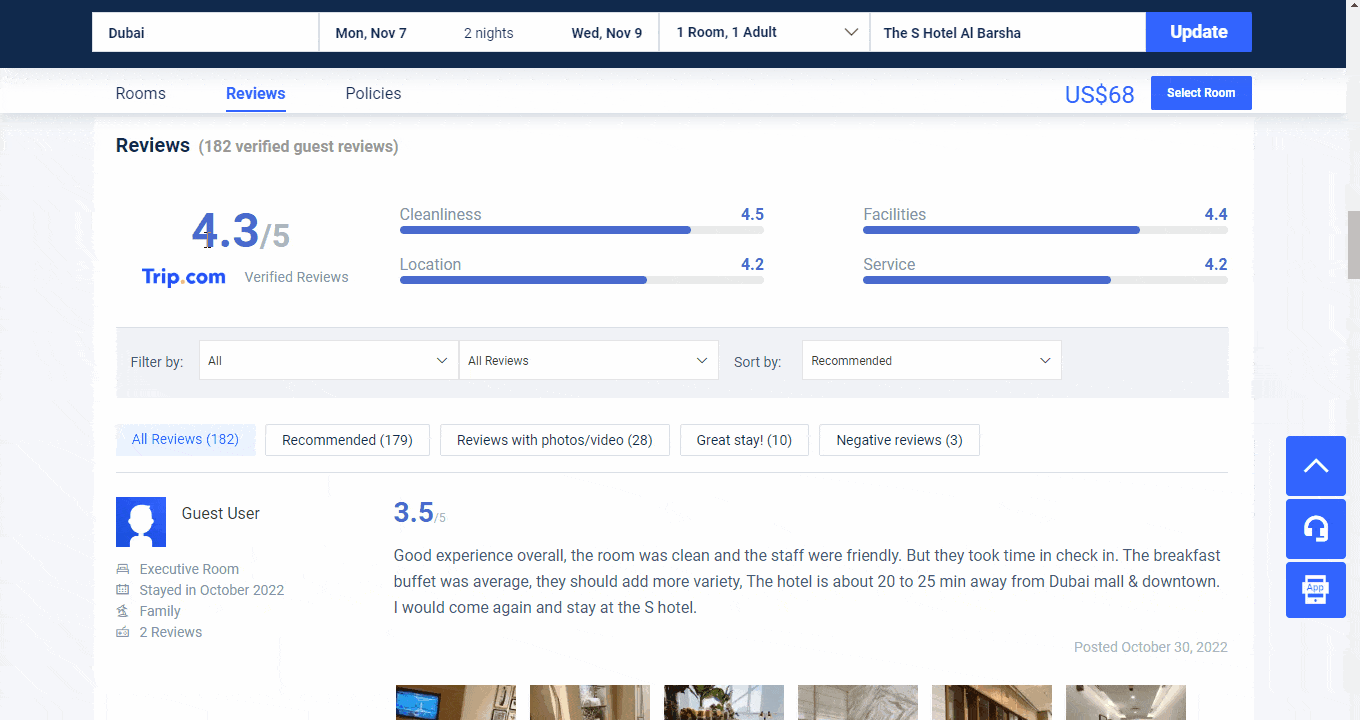
Task: Open the fifth review photo thumbnail
Action: [992, 702]
